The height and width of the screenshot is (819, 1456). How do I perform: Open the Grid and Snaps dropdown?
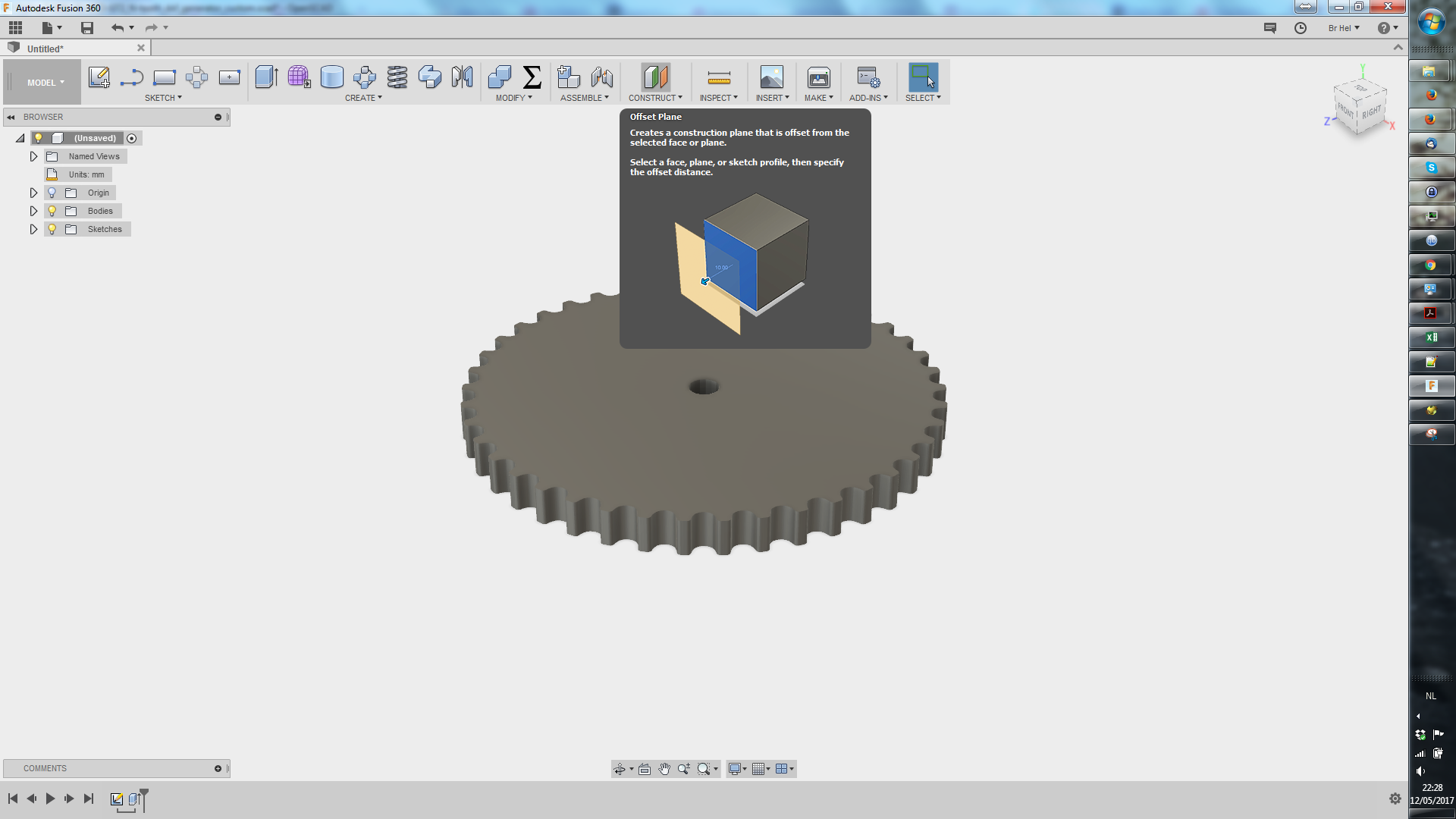coord(761,769)
